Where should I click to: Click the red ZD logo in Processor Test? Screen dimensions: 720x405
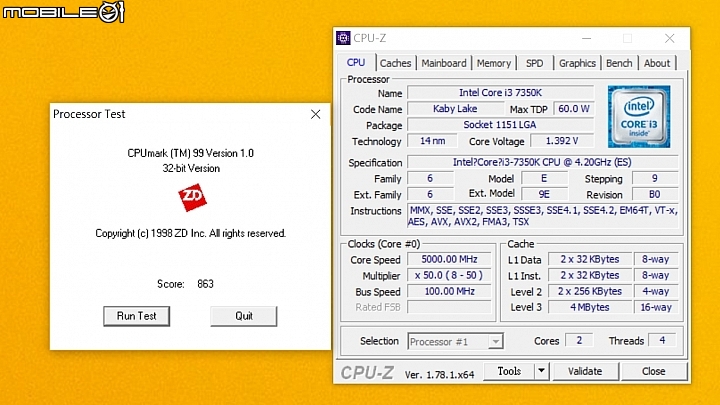(x=192, y=197)
